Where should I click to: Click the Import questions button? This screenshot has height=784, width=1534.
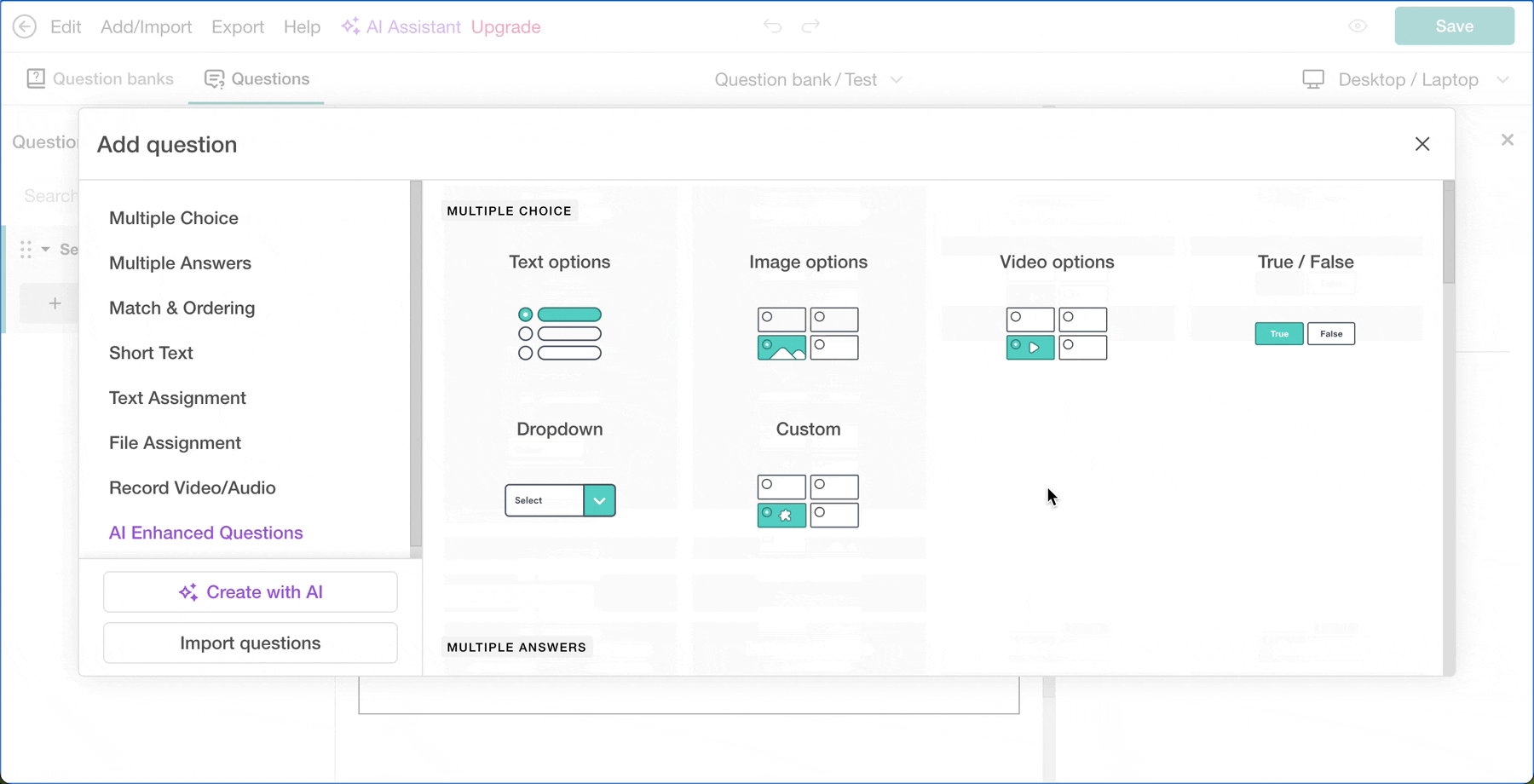251,643
